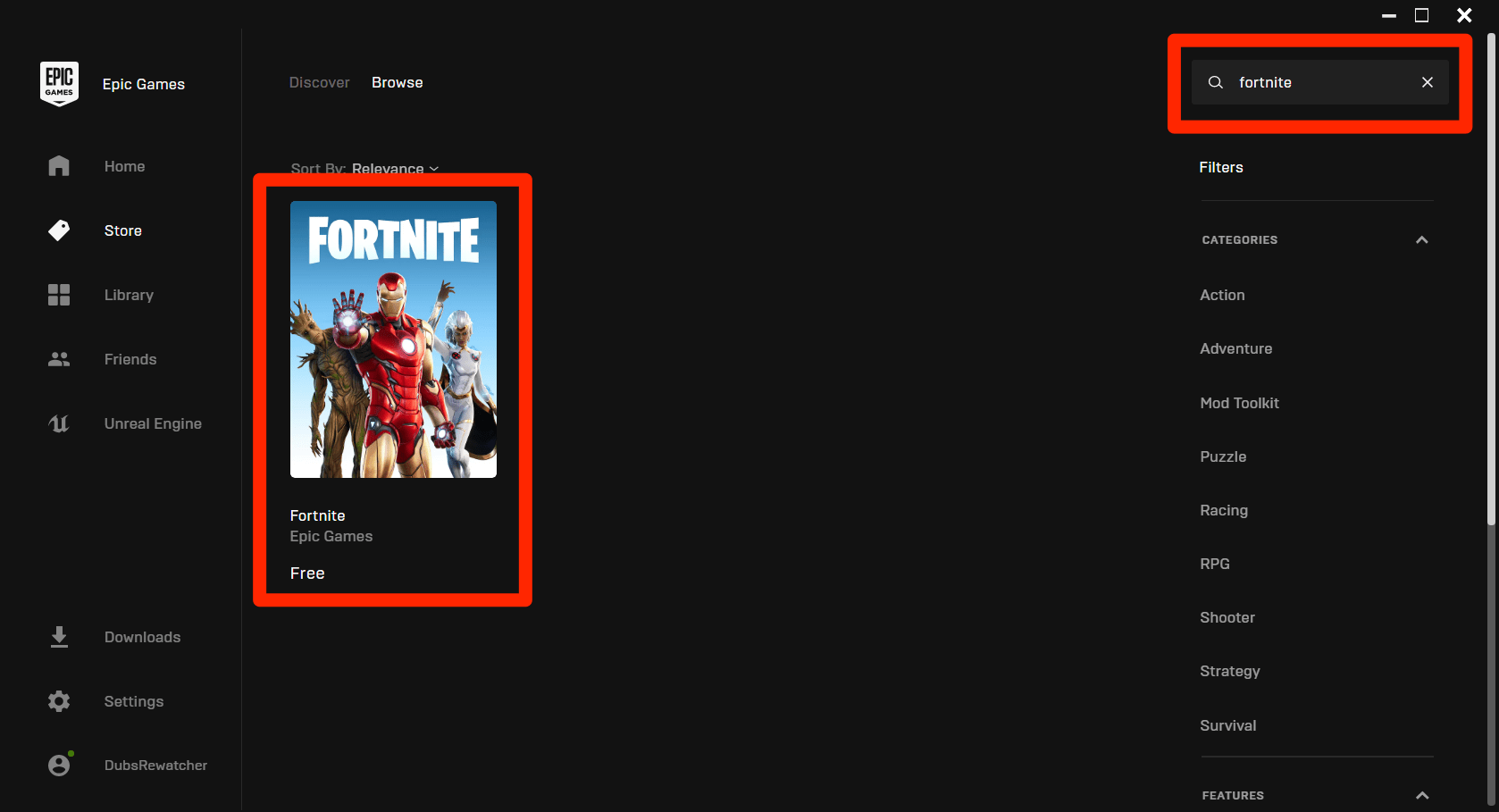Click the search magnifier icon

pos(1216,82)
